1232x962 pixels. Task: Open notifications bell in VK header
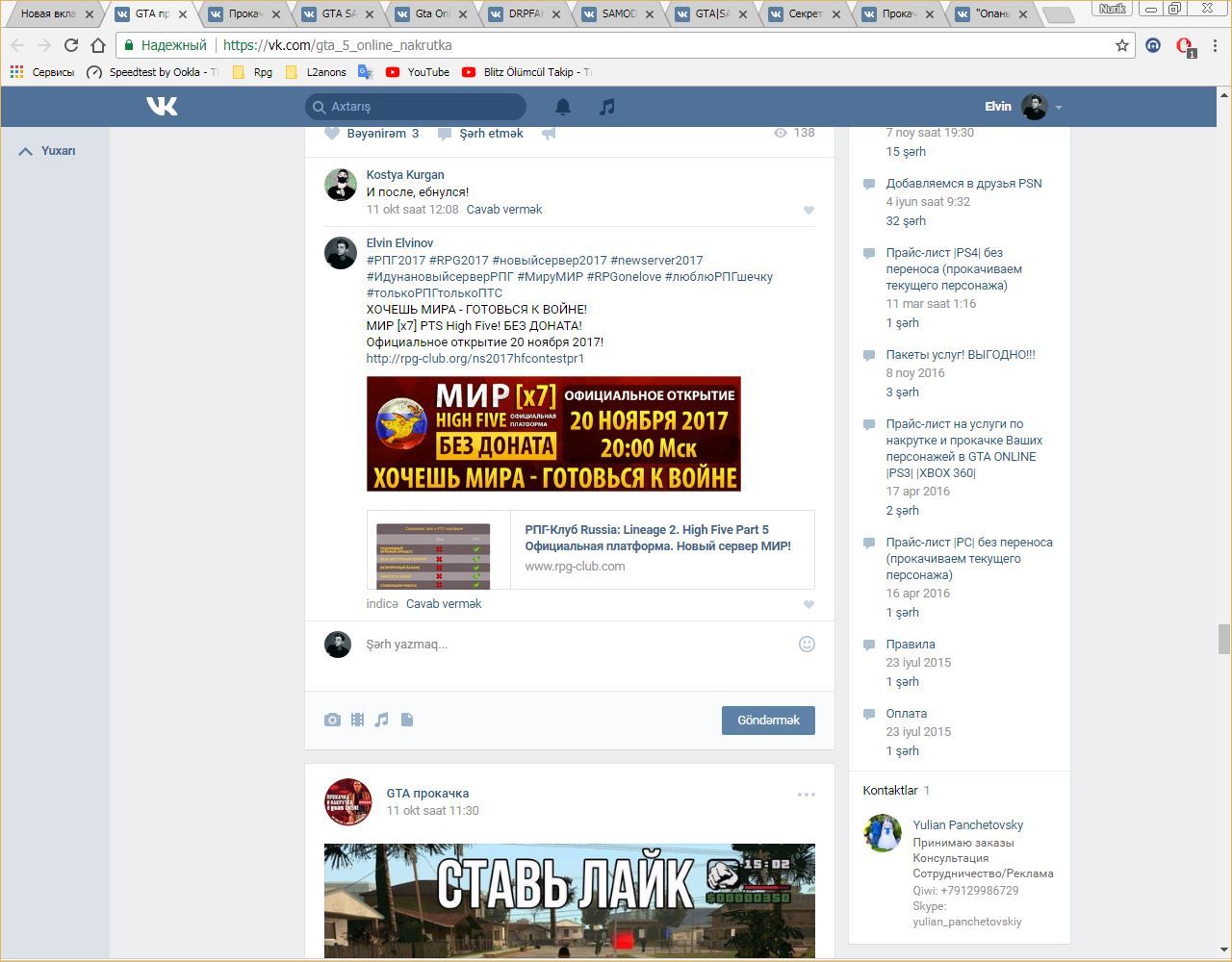[563, 107]
